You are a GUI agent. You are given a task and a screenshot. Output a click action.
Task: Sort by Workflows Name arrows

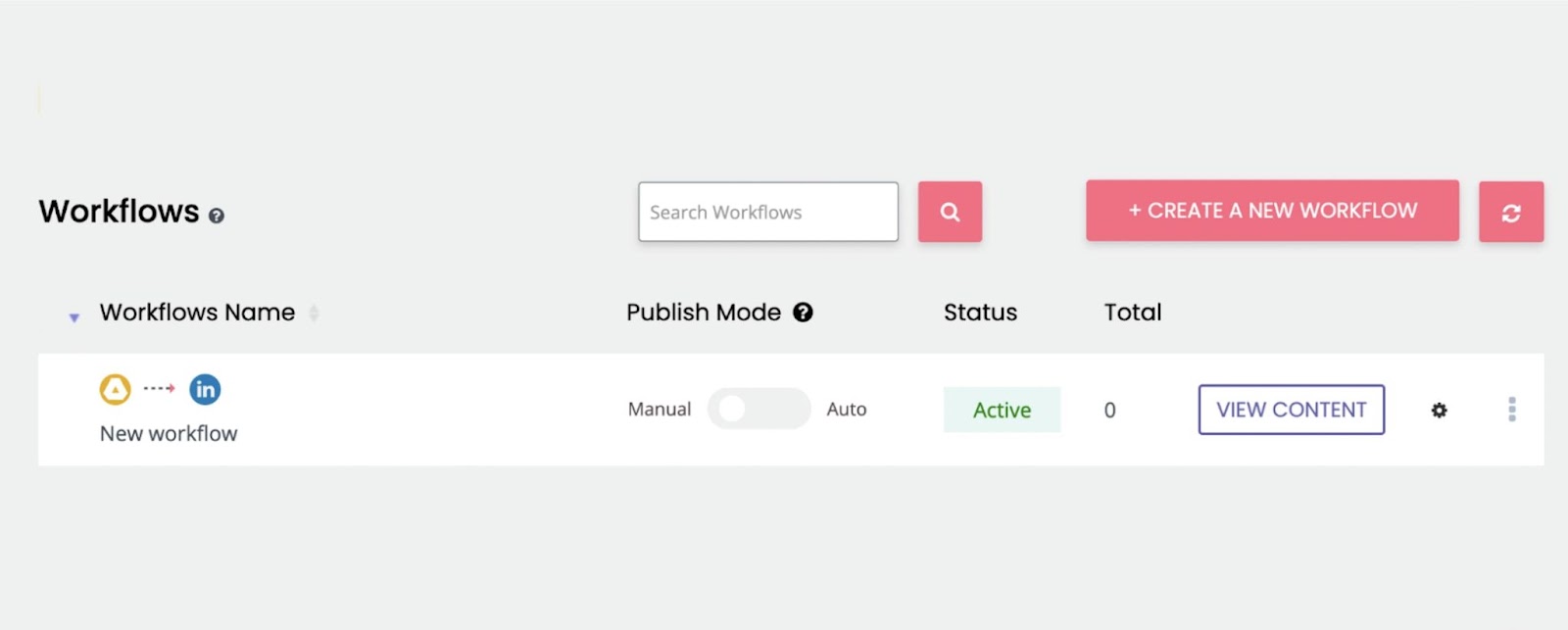click(x=314, y=314)
